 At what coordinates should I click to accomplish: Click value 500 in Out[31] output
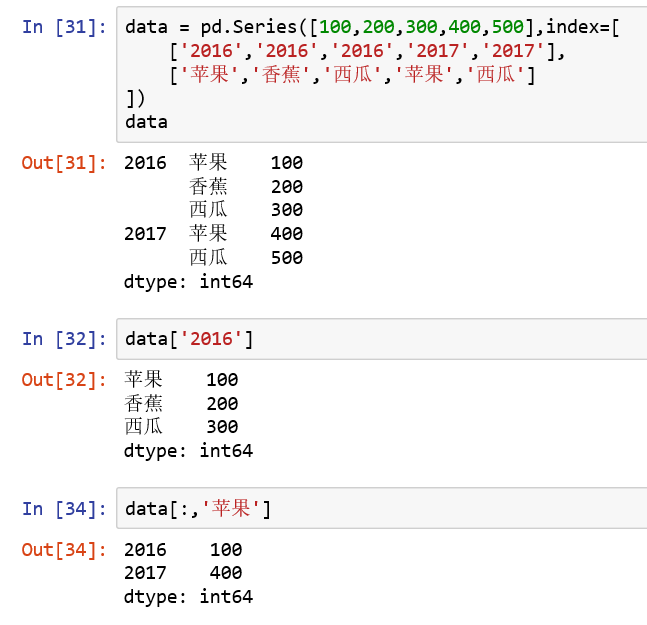click(287, 258)
